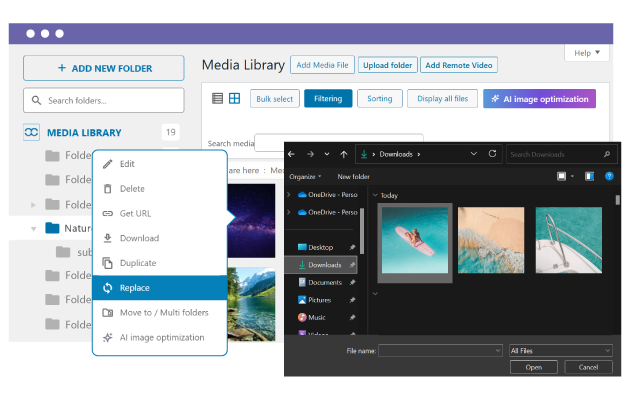The width and height of the screenshot is (630, 400).
Task: Switch to list view icon
Action: (x=218, y=99)
